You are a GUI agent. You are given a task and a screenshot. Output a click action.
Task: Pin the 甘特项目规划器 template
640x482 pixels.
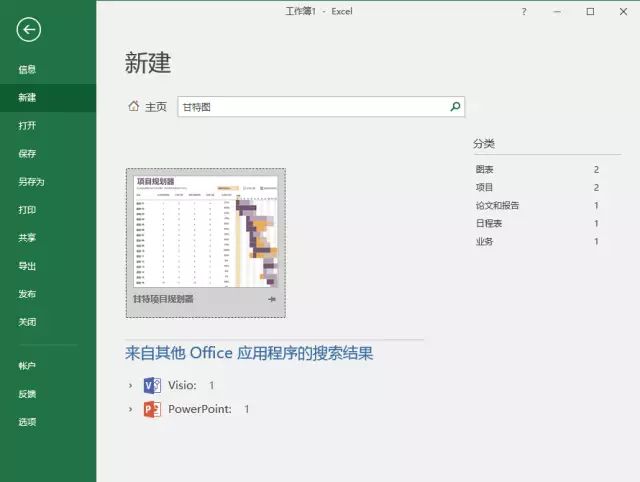[x=272, y=299]
